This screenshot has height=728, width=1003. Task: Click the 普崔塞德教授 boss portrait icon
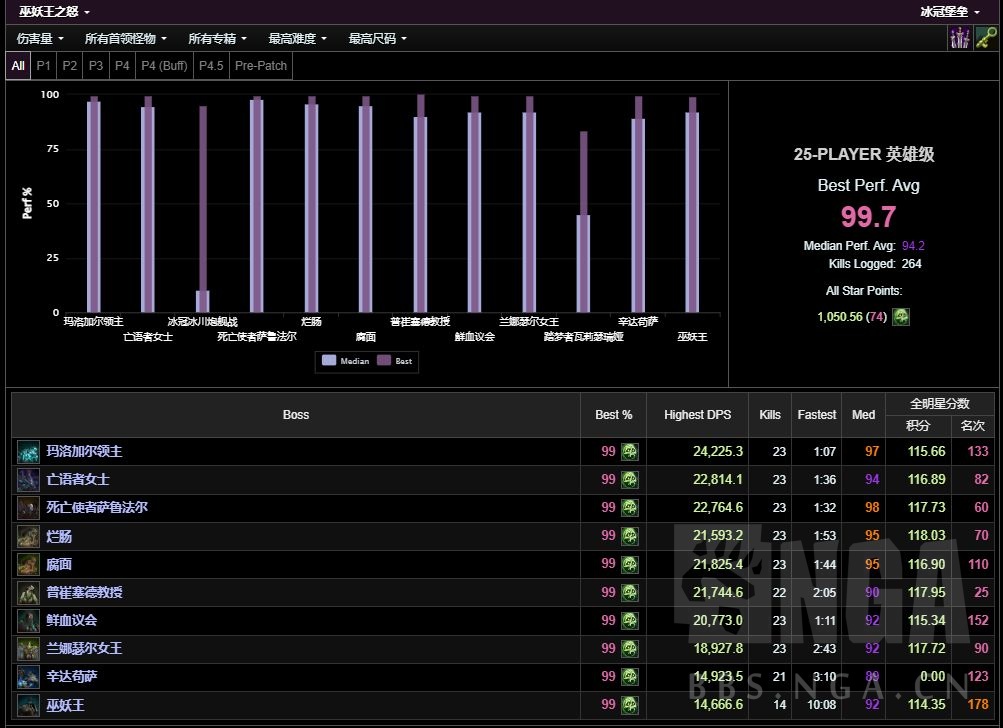pyautogui.click(x=29, y=592)
